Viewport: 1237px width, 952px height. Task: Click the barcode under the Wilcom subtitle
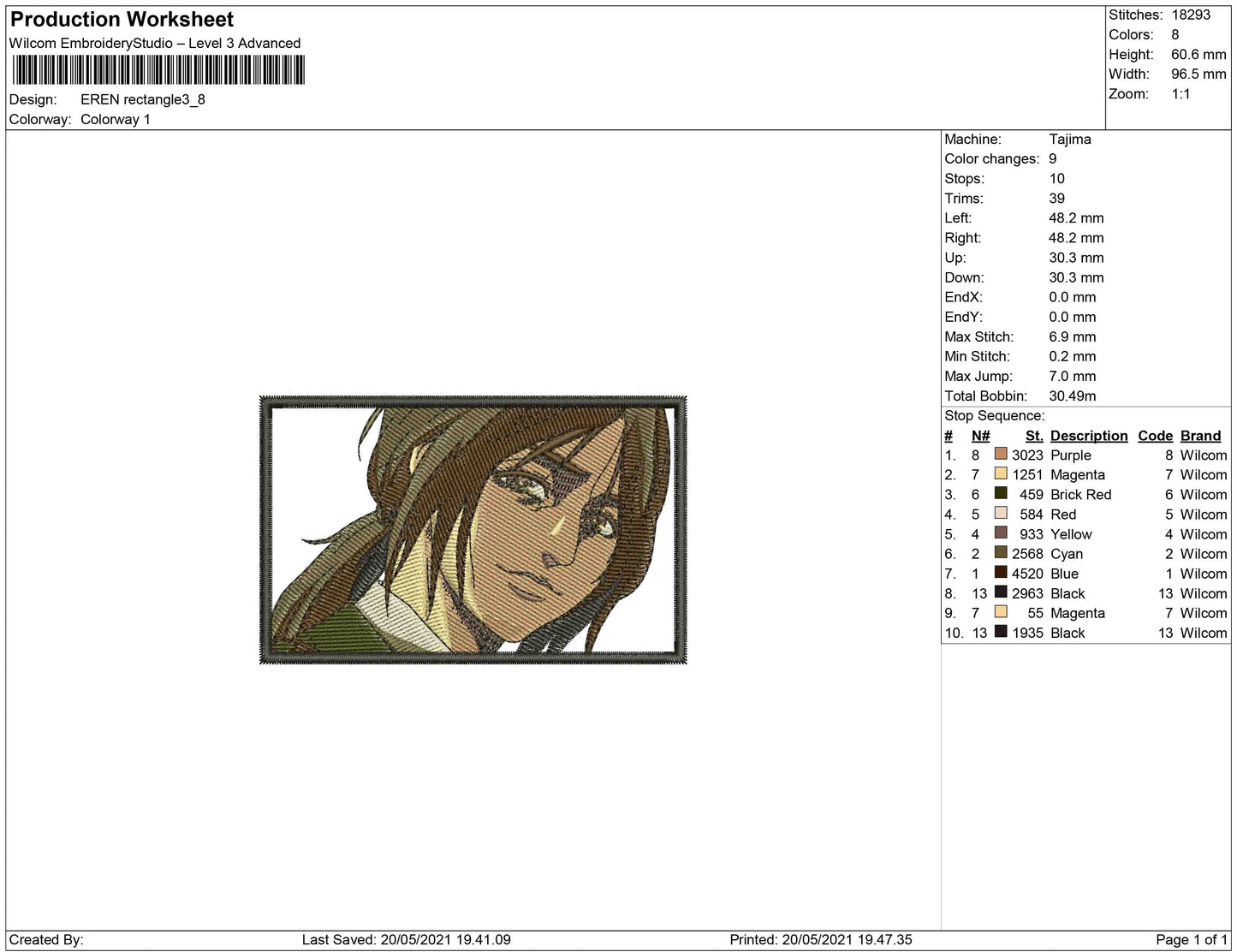pyautogui.click(x=158, y=70)
